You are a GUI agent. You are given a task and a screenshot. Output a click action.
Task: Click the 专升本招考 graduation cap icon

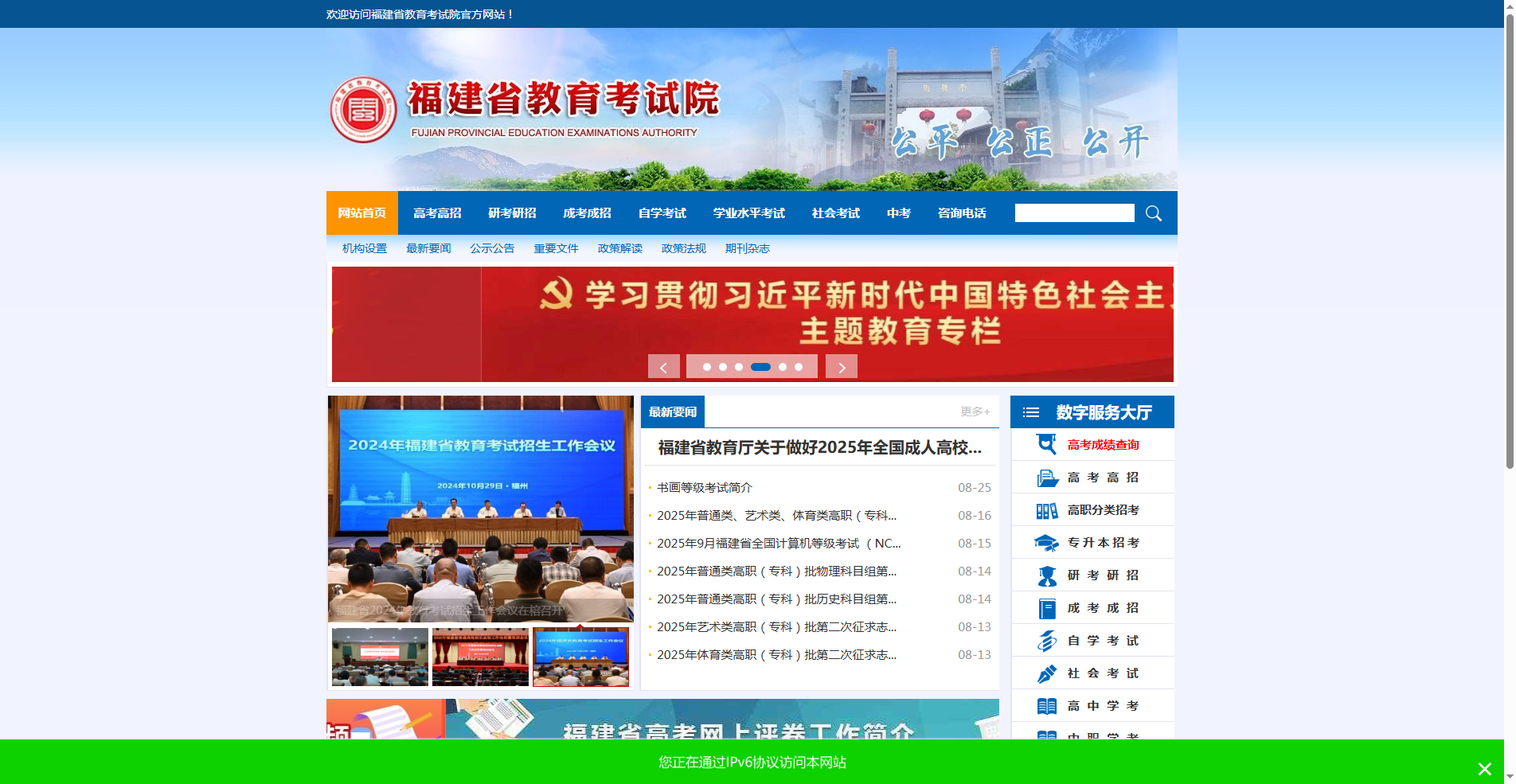tap(1046, 542)
